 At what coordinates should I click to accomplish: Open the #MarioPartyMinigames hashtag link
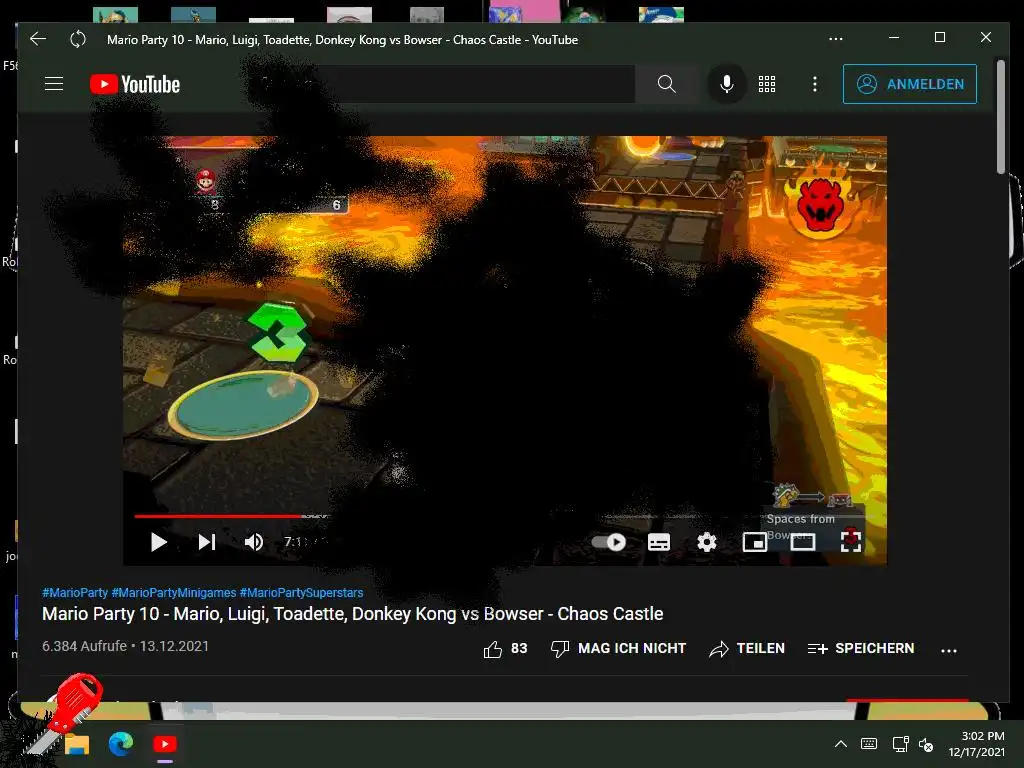tap(174, 593)
